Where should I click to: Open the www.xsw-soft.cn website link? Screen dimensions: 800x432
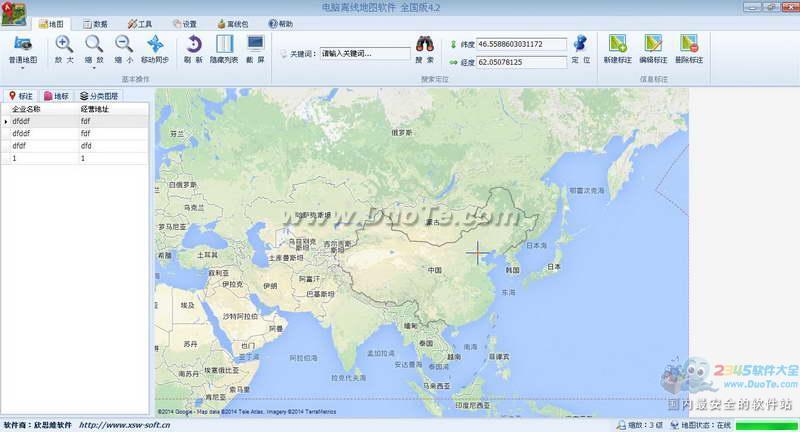(123, 425)
